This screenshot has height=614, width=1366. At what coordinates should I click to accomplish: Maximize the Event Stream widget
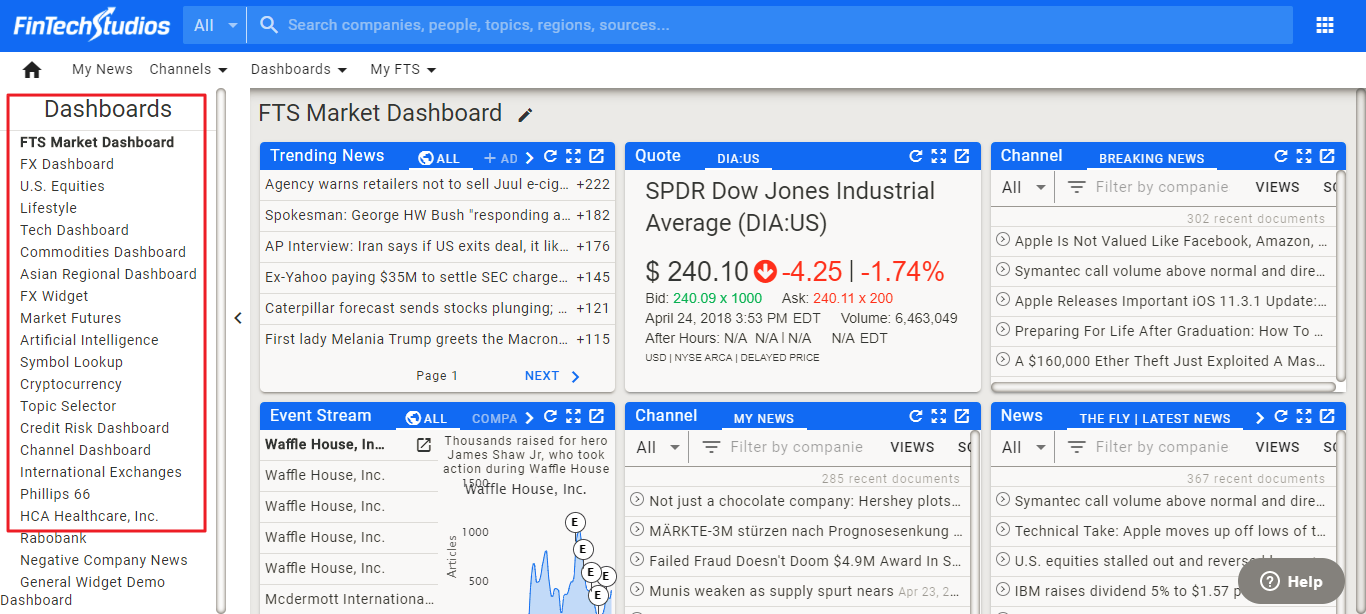pyautogui.click(x=573, y=417)
